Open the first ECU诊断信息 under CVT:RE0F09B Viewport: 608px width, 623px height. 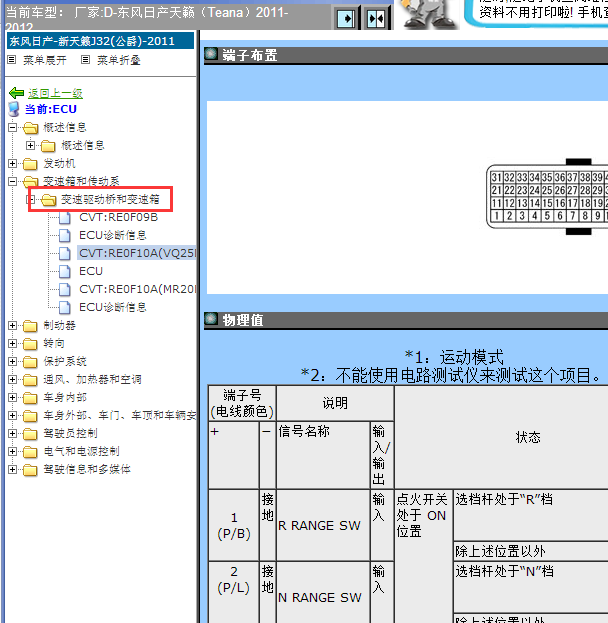coord(113,235)
